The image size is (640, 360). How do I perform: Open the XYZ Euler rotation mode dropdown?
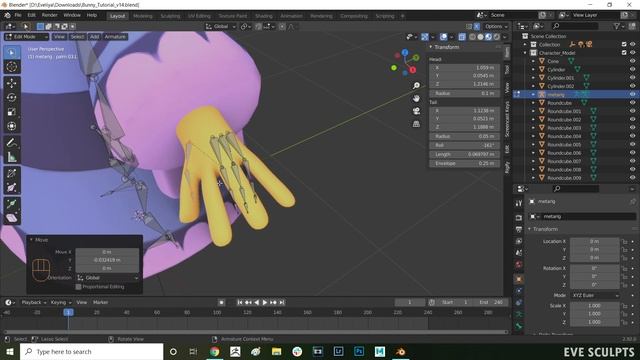[594, 295]
